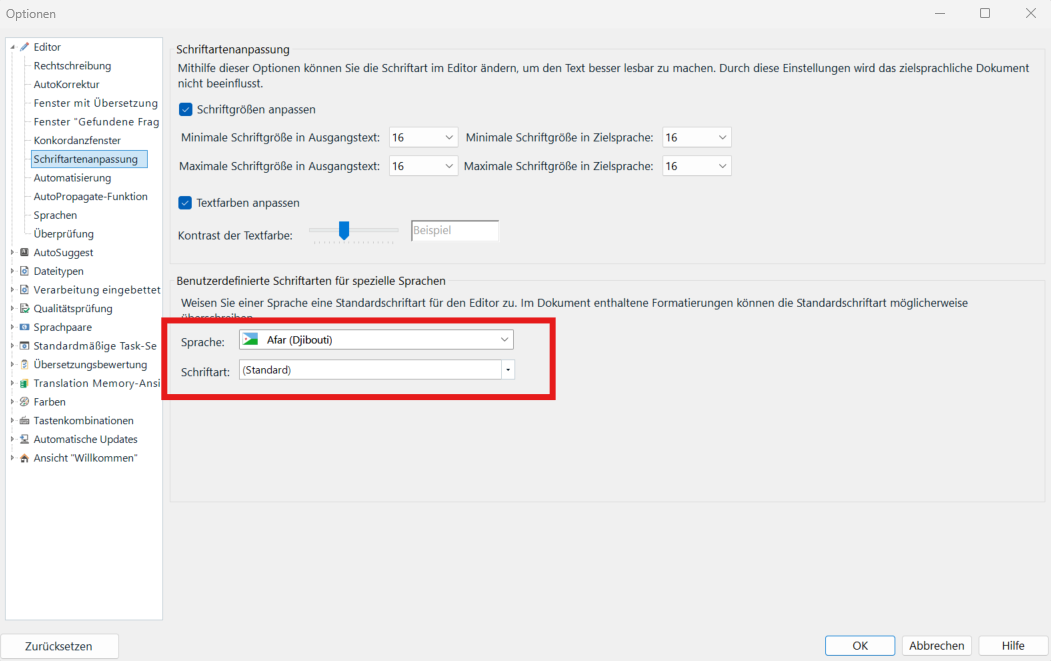Click the Zurücksetzen button

(59, 646)
